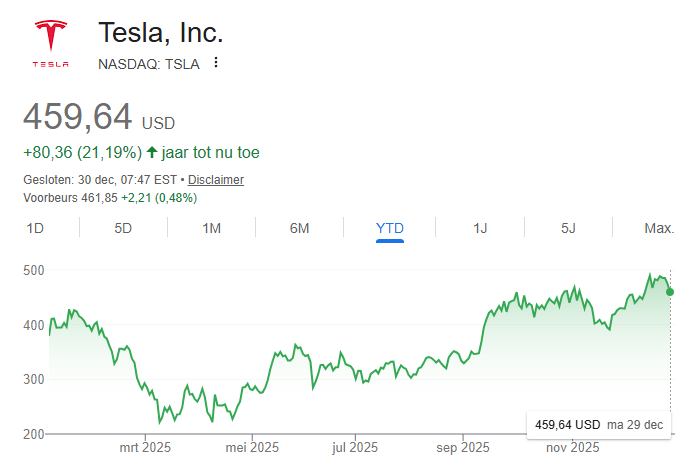
Task: Click the current price 459,64
Action: (x=78, y=117)
